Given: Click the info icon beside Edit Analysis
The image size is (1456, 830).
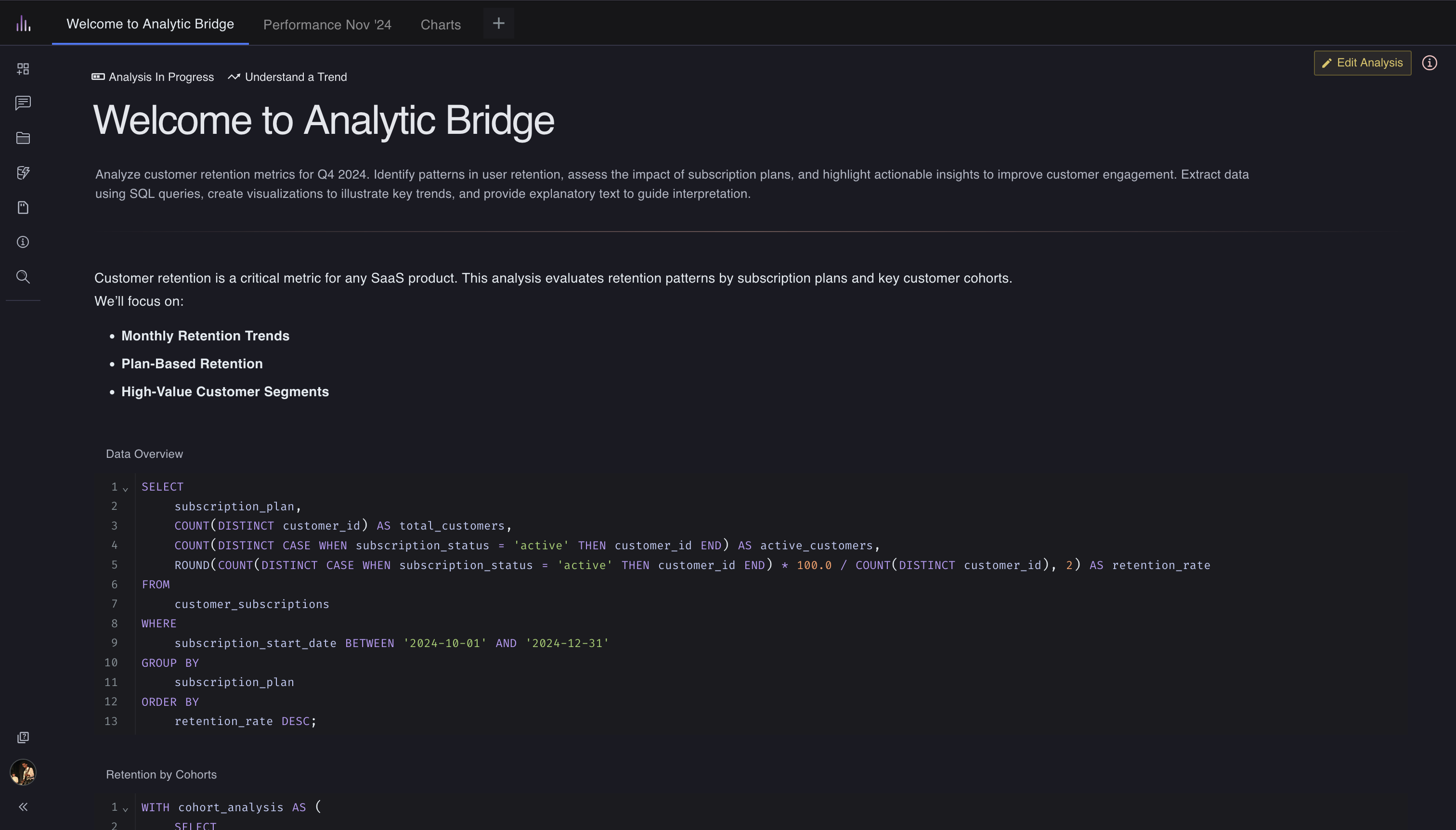Looking at the screenshot, I should click(1430, 63).
